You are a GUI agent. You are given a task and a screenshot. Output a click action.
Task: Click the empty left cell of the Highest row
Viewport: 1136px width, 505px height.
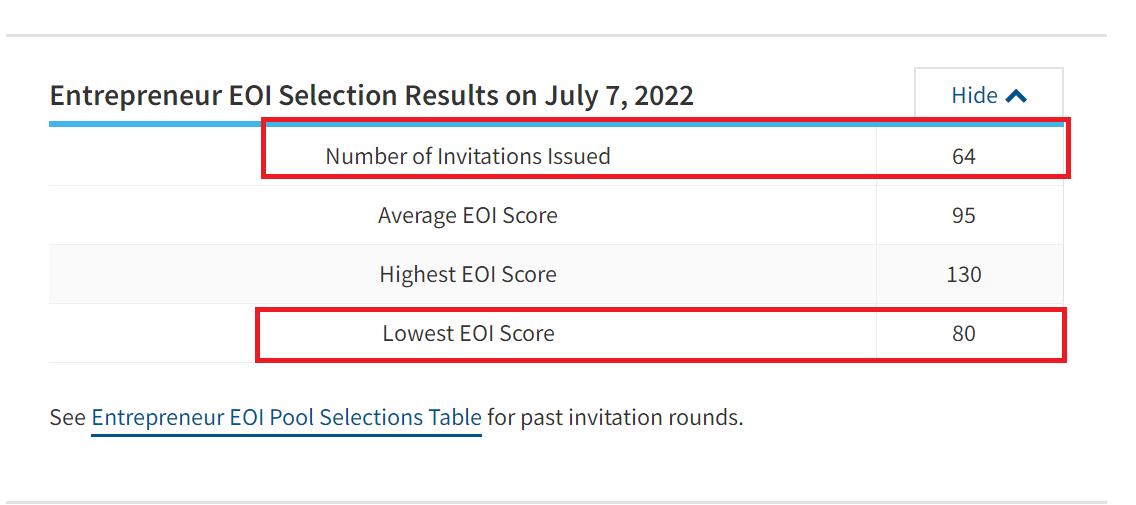(x=150, y=274)
